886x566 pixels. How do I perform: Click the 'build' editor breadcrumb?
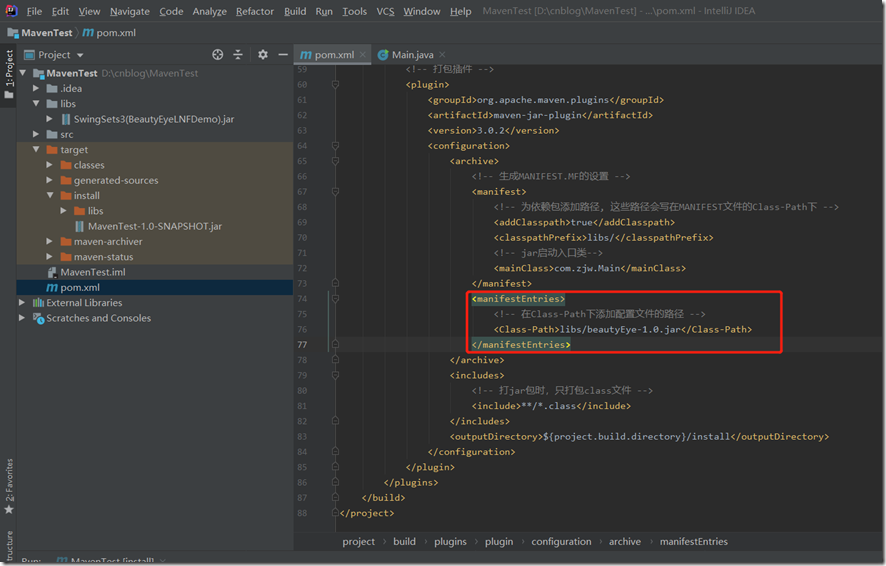click(x=404, y=541)
